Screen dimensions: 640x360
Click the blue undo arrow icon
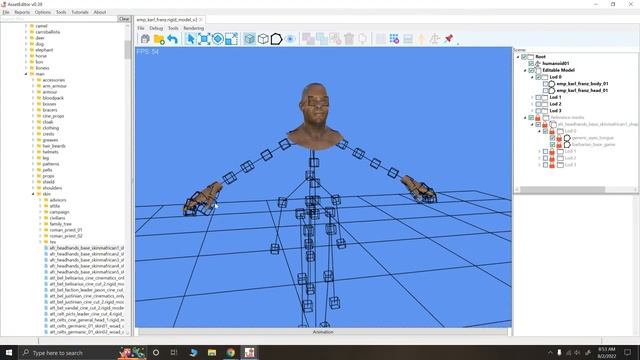pyautogui.click(x=172, y=39)
